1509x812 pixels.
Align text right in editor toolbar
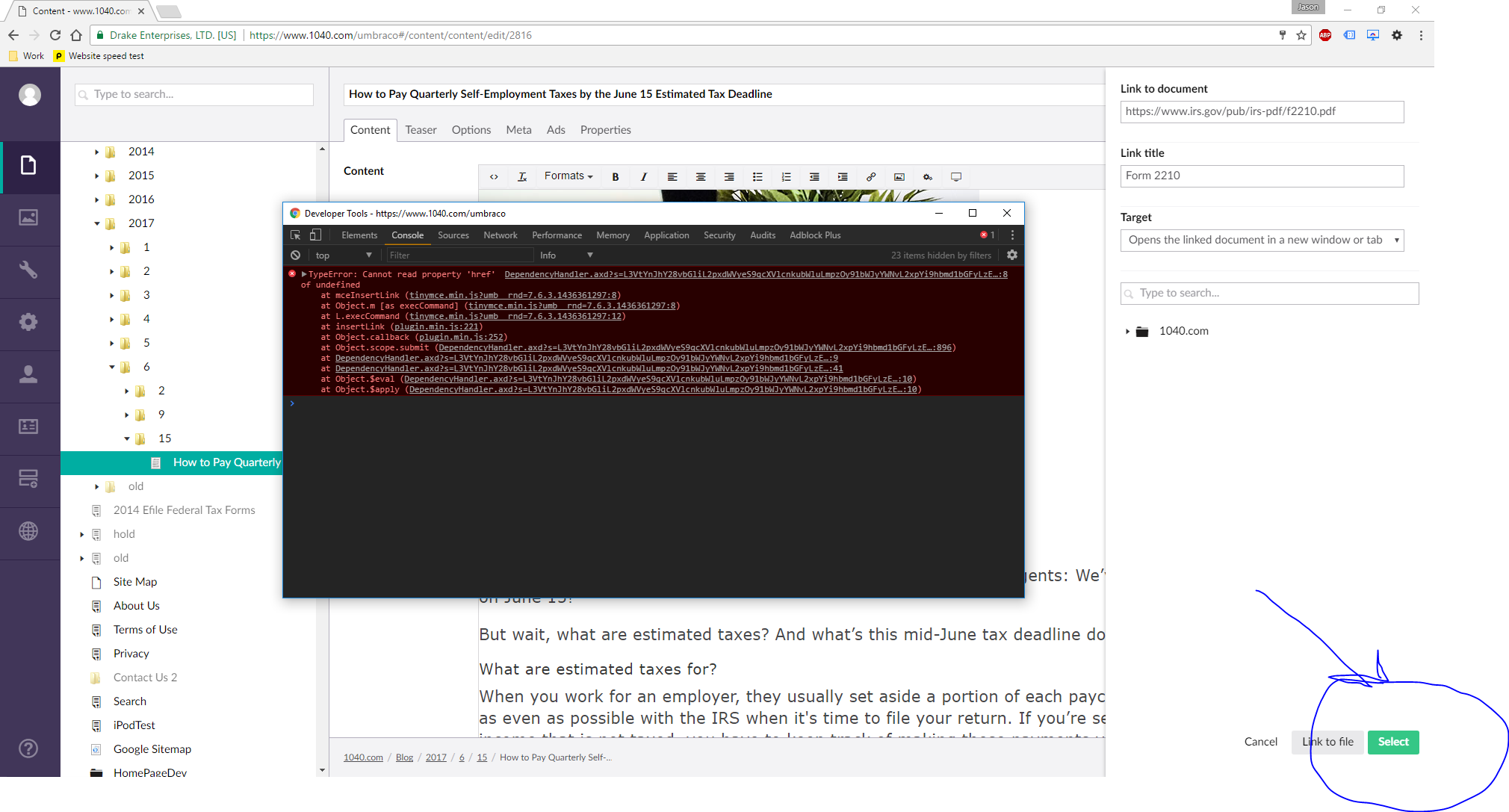pyautogui.click(x=729, y=177)
